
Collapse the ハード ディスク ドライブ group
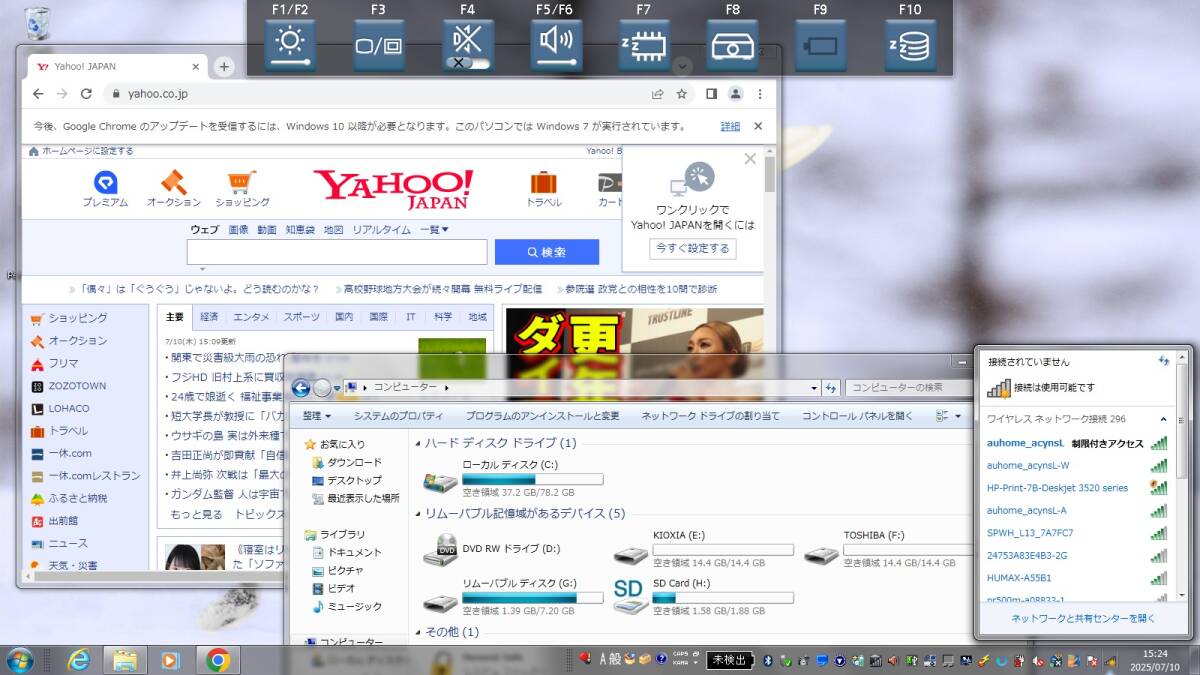[x=419, y=443]
